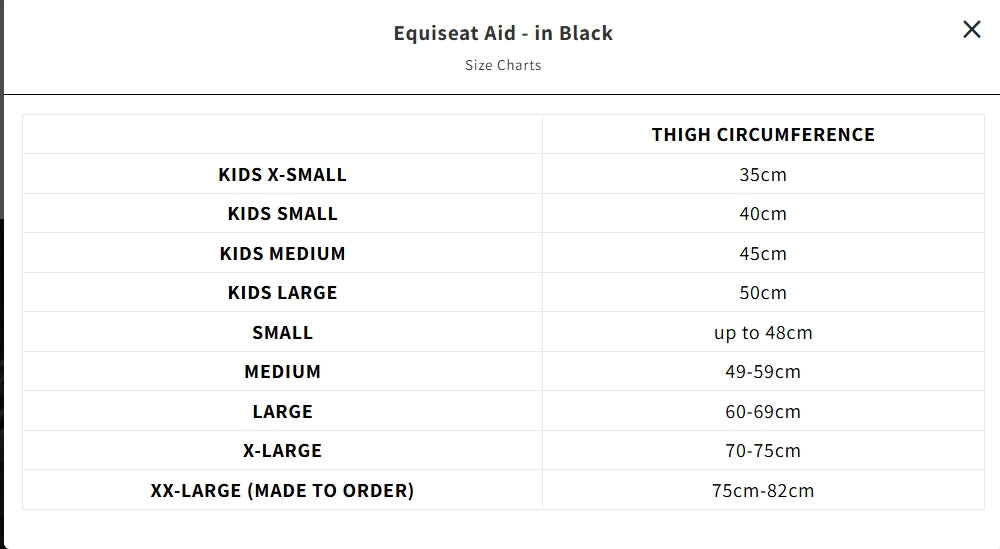Select the up to 48cm cell
Image resolution: width=1000 pixels, height=549 pixels.
[x=763, y=332]
